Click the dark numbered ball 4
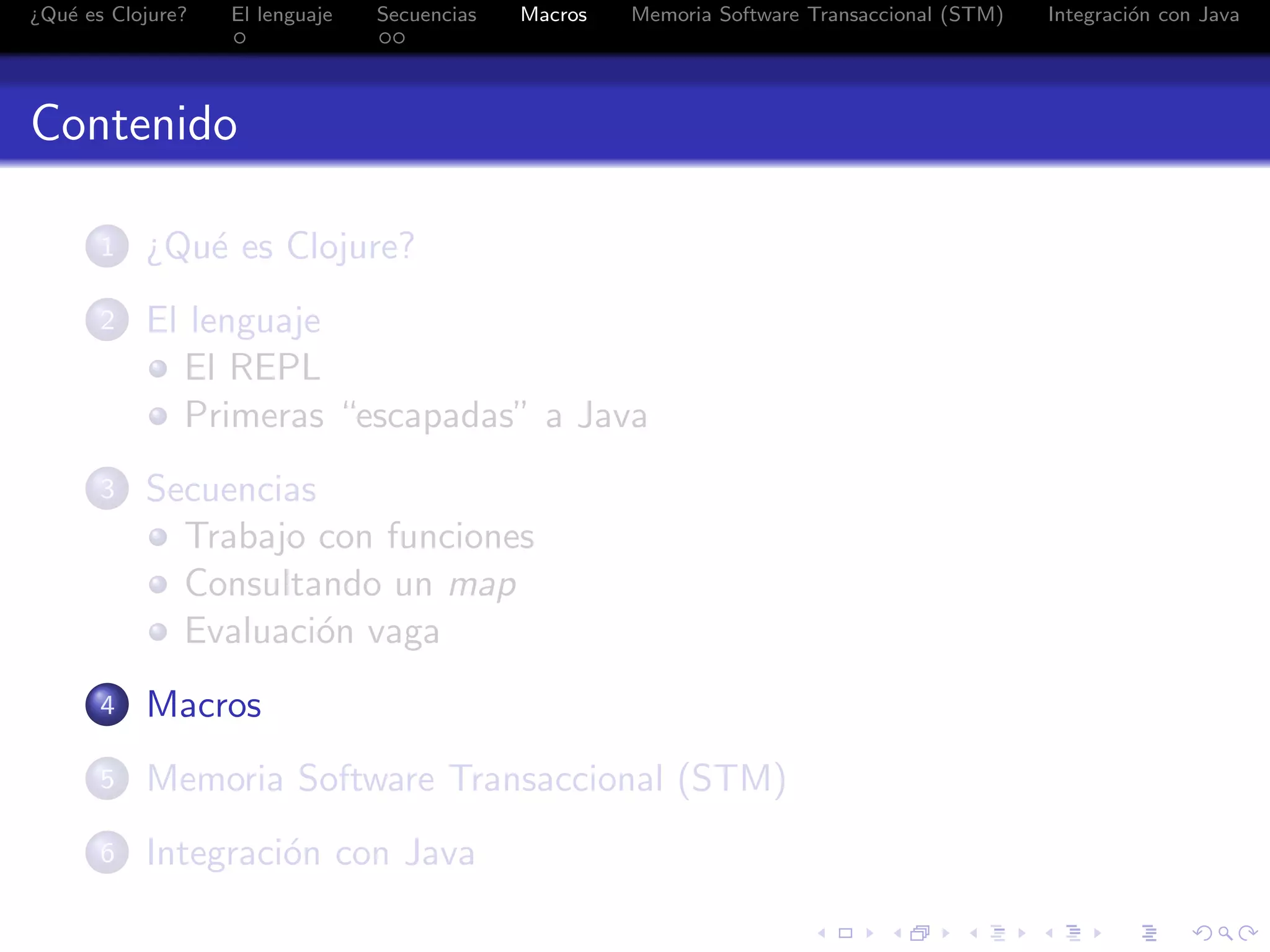1270x952 pixels. [x=107, y=705]
